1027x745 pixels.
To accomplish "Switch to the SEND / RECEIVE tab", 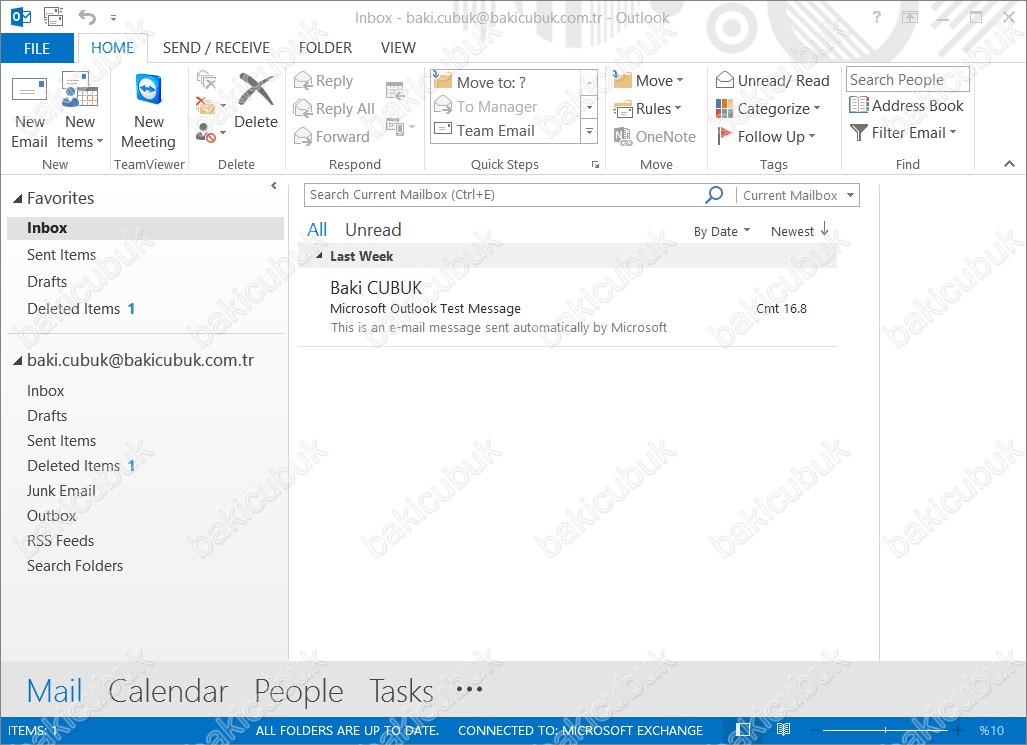I will tap(216, 48).
